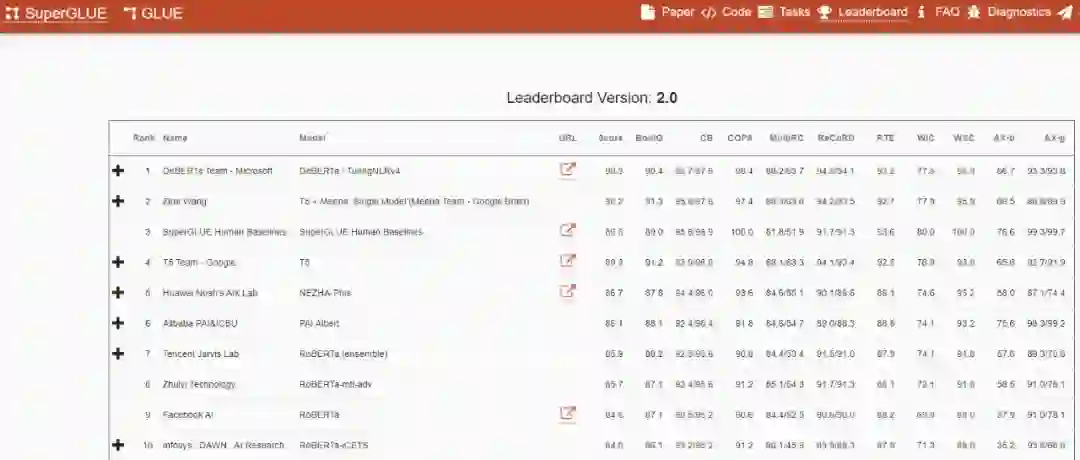Open the T5 model URL link icon
Viewport: 1080px width, 460px height.
point(568,261)
